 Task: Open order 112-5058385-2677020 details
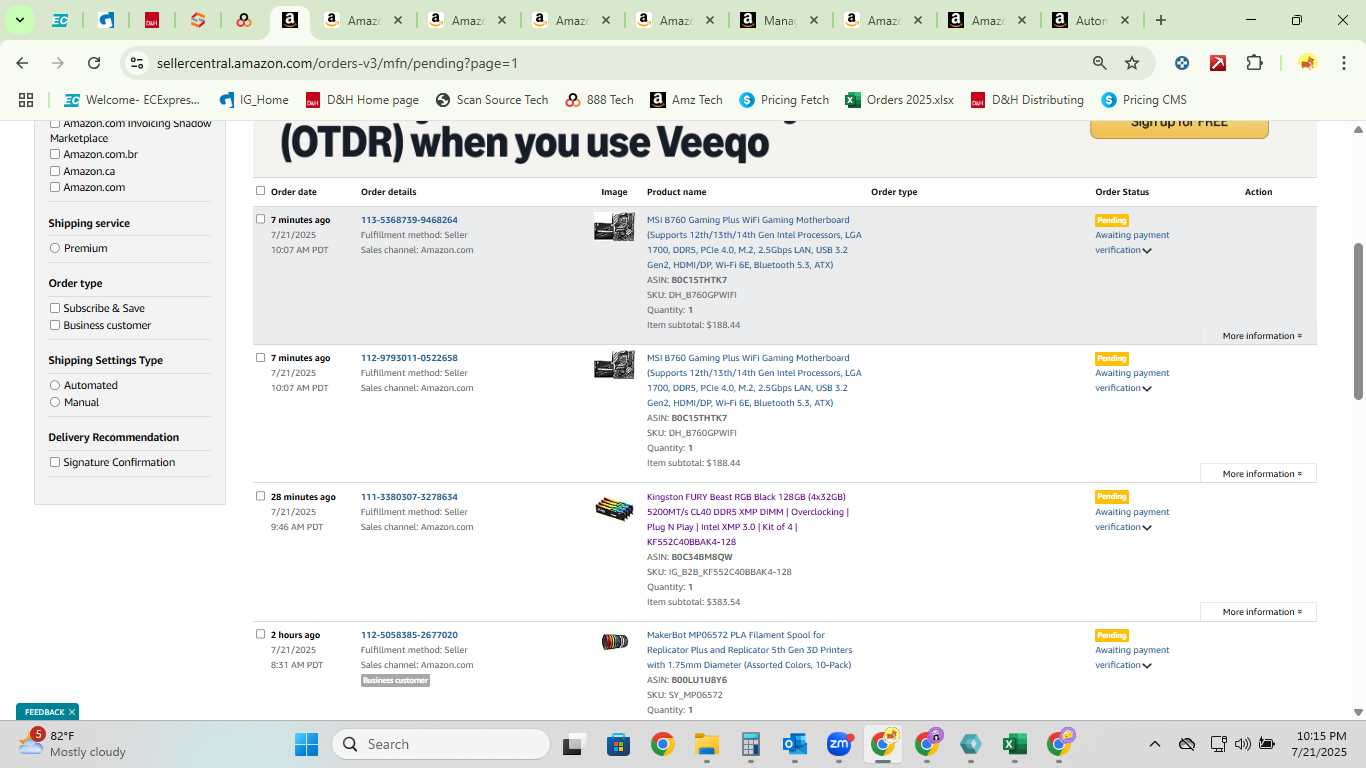point(409,635)
